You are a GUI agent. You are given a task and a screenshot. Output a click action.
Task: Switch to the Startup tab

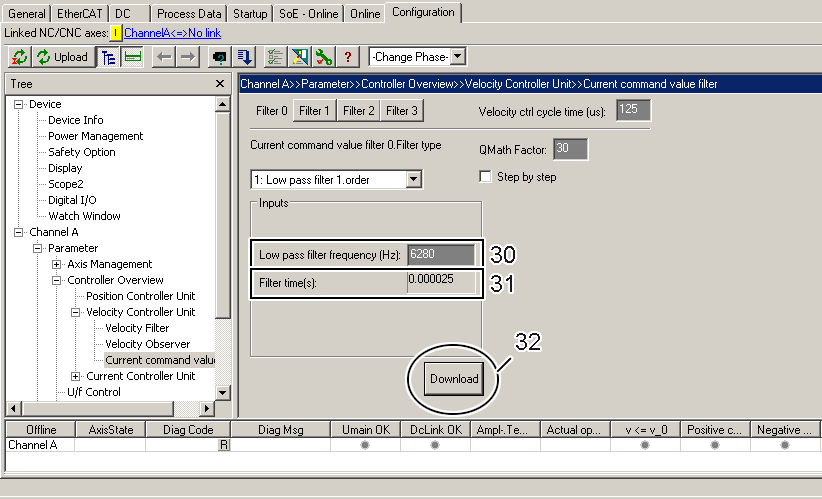coord(250,14)
